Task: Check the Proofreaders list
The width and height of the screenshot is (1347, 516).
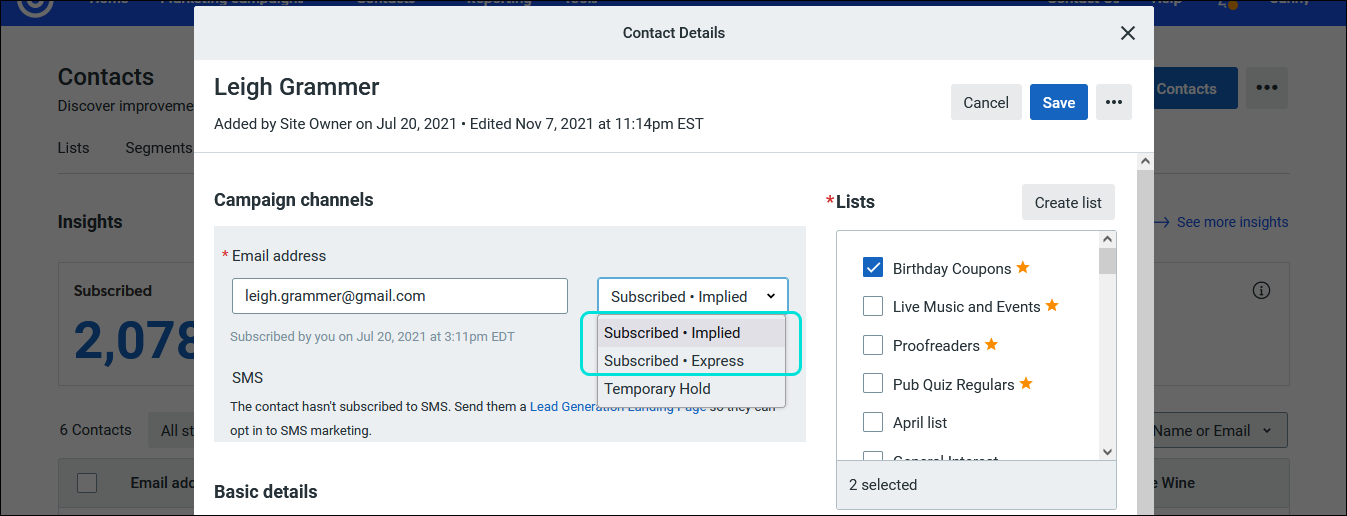Action: (x=873, y=345)
